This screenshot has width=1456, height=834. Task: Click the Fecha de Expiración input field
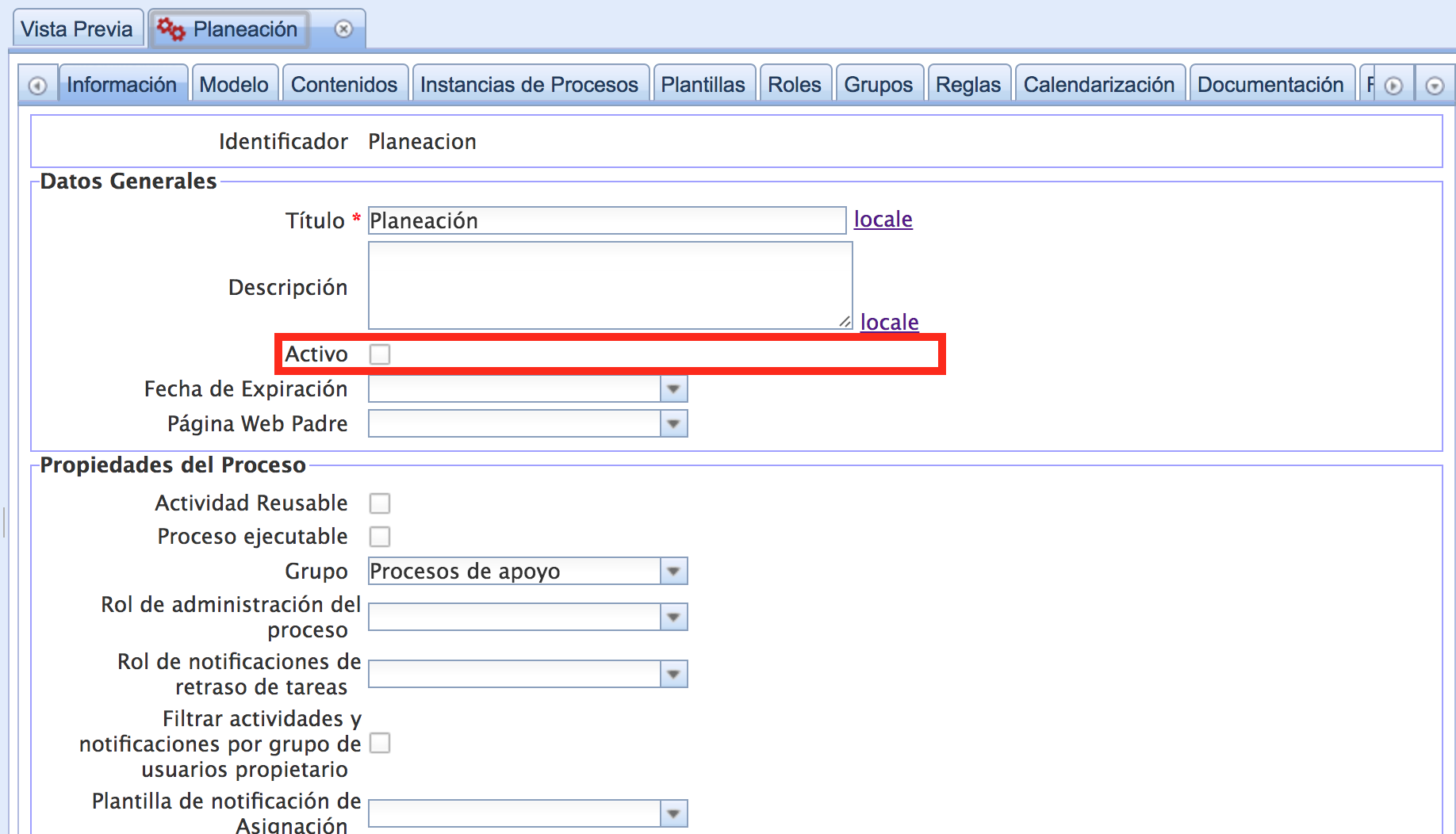coord(515,389)
